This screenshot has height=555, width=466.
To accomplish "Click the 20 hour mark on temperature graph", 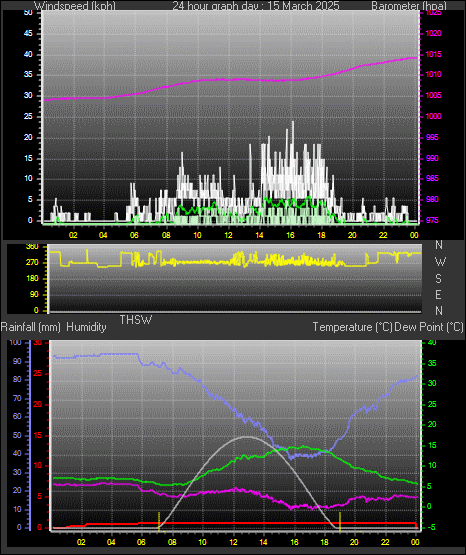I will click(x=354, y=542).
